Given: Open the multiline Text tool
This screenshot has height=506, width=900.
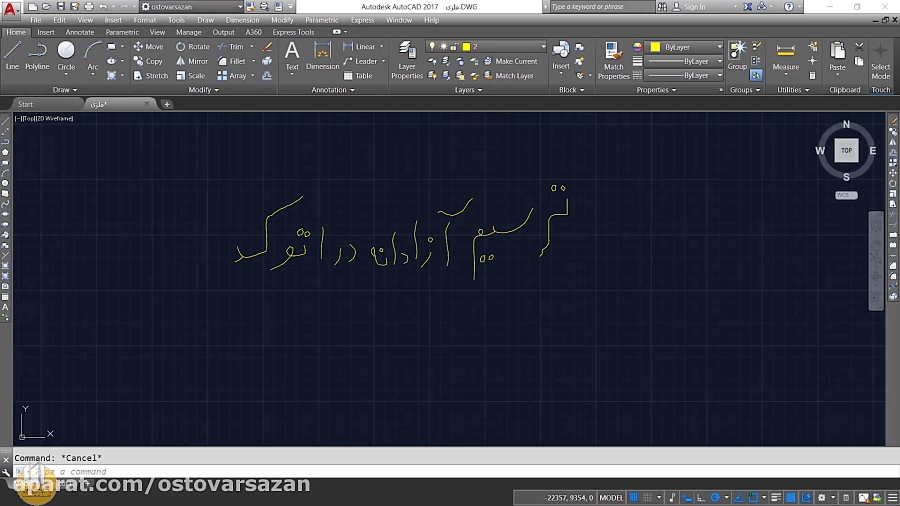Looking at the screenshot, I should click(x=292, y=56).
